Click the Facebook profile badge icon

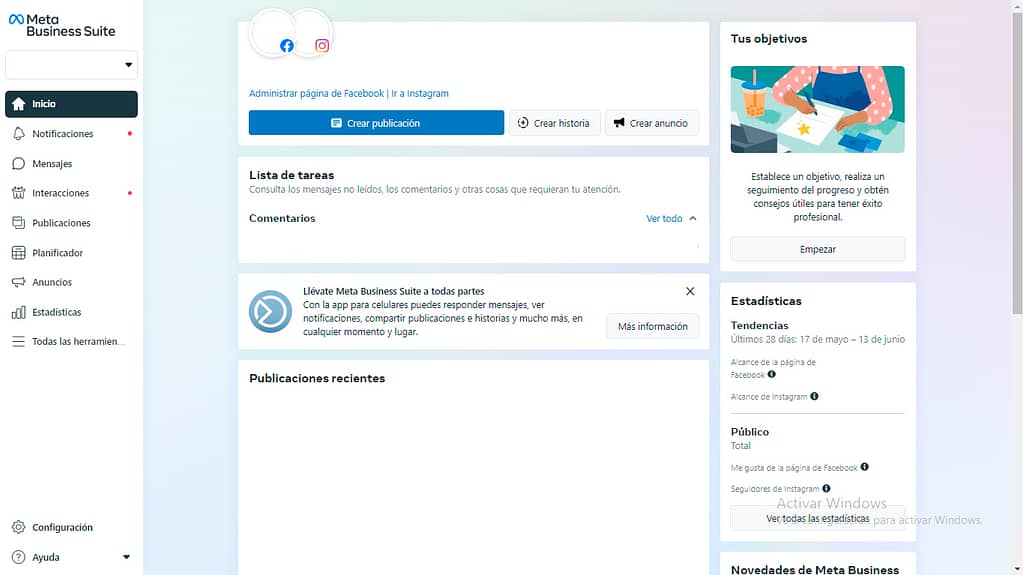[286, 46]
